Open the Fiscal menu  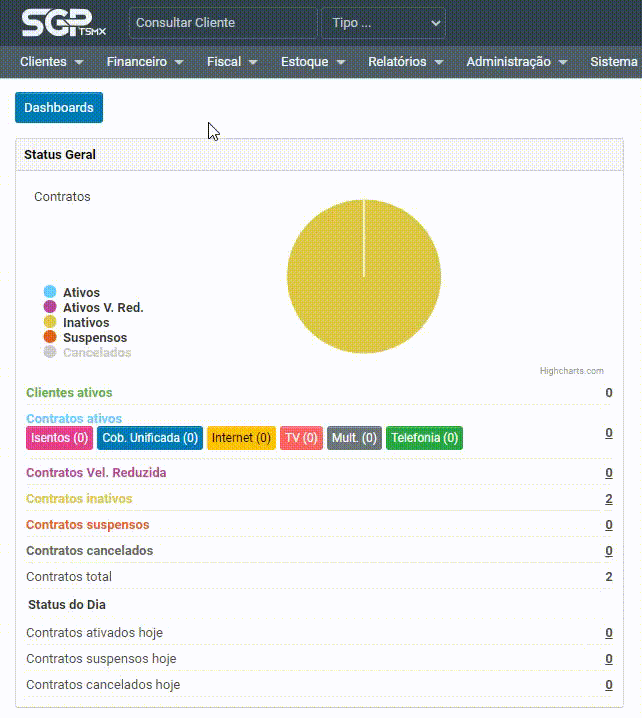(232, 62)
